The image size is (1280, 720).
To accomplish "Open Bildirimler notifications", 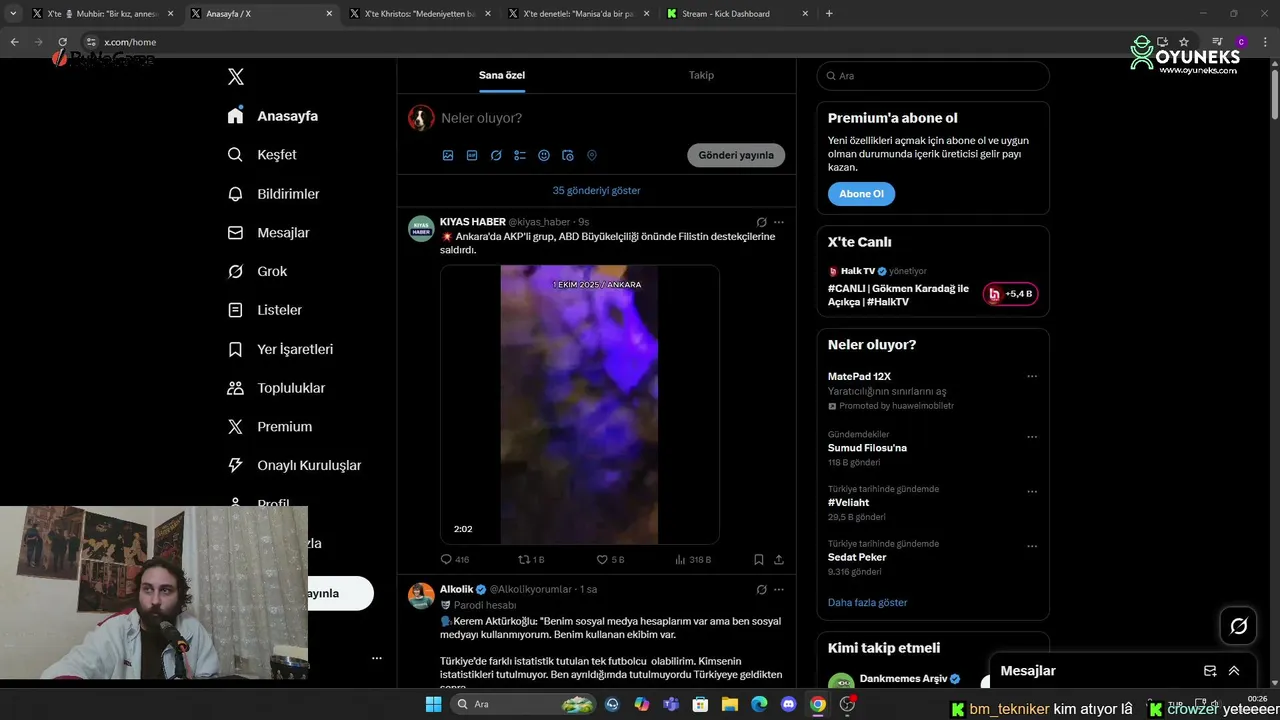I will click(x=273, y=194).
